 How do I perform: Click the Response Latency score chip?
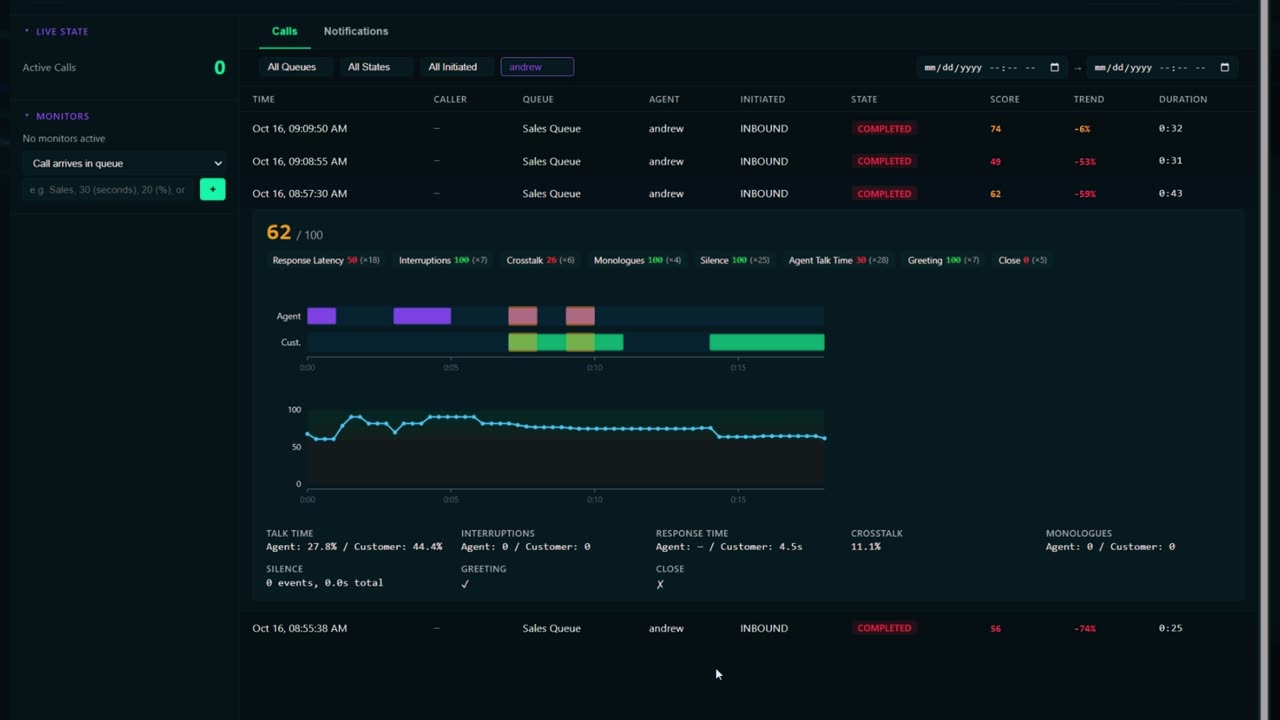tap(326, 260)
